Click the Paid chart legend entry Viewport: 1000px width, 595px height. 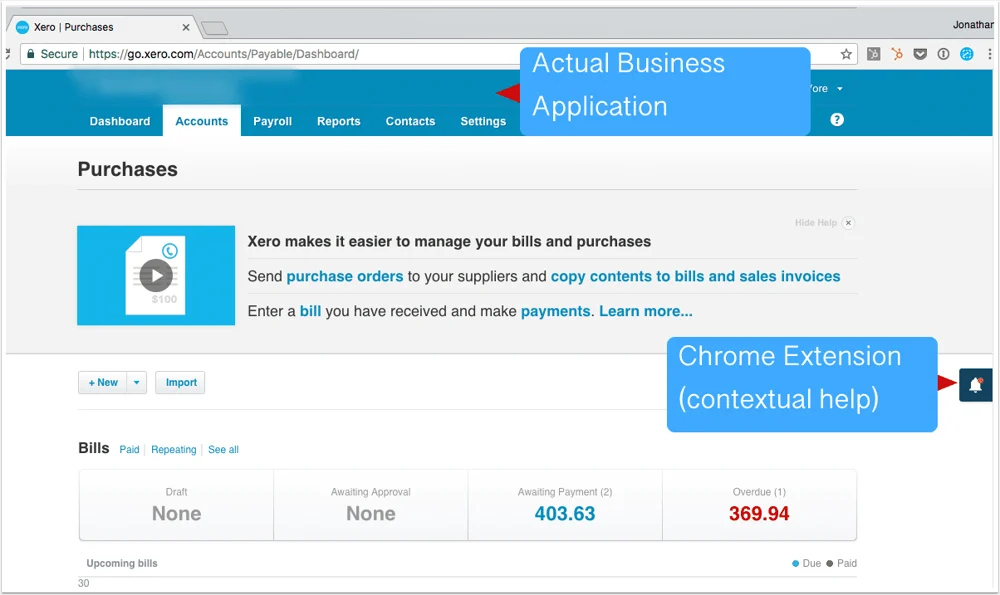point(842,563)
